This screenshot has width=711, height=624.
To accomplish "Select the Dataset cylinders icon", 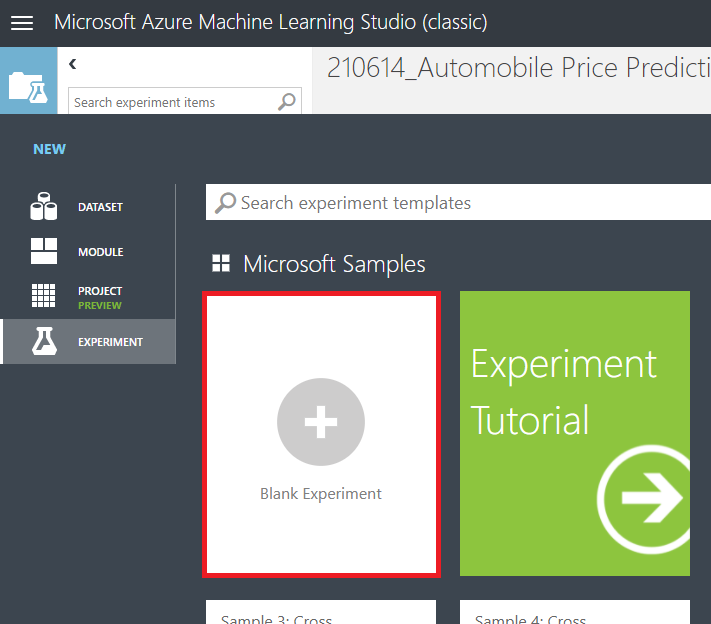I will (44, 206).
